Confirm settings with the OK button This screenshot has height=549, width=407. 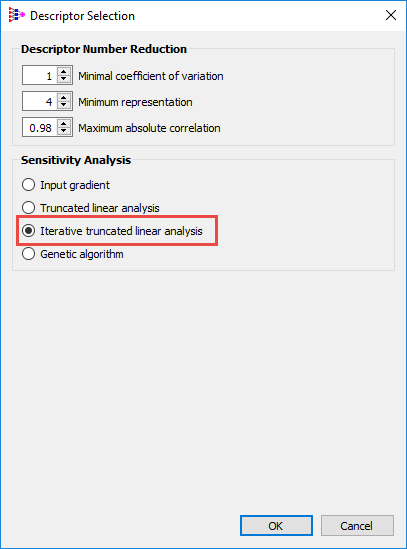point(276,526)
